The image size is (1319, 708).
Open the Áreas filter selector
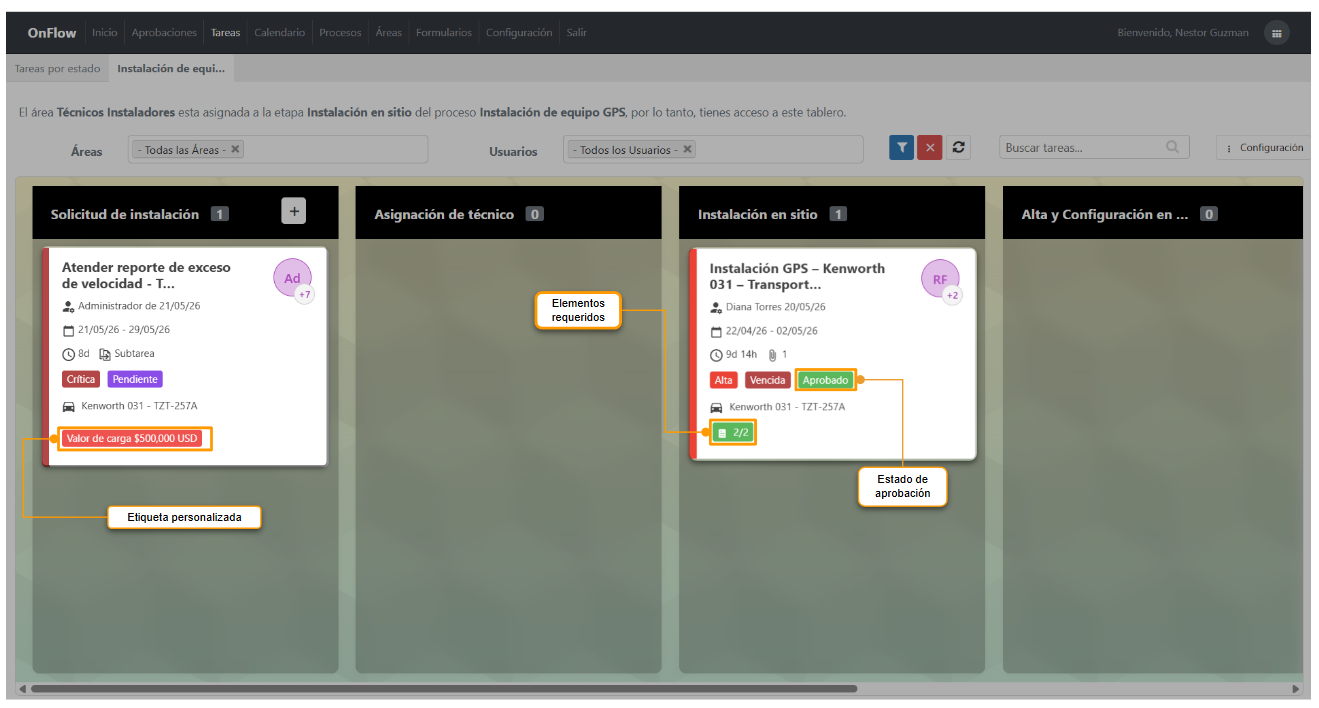(278, 150)
